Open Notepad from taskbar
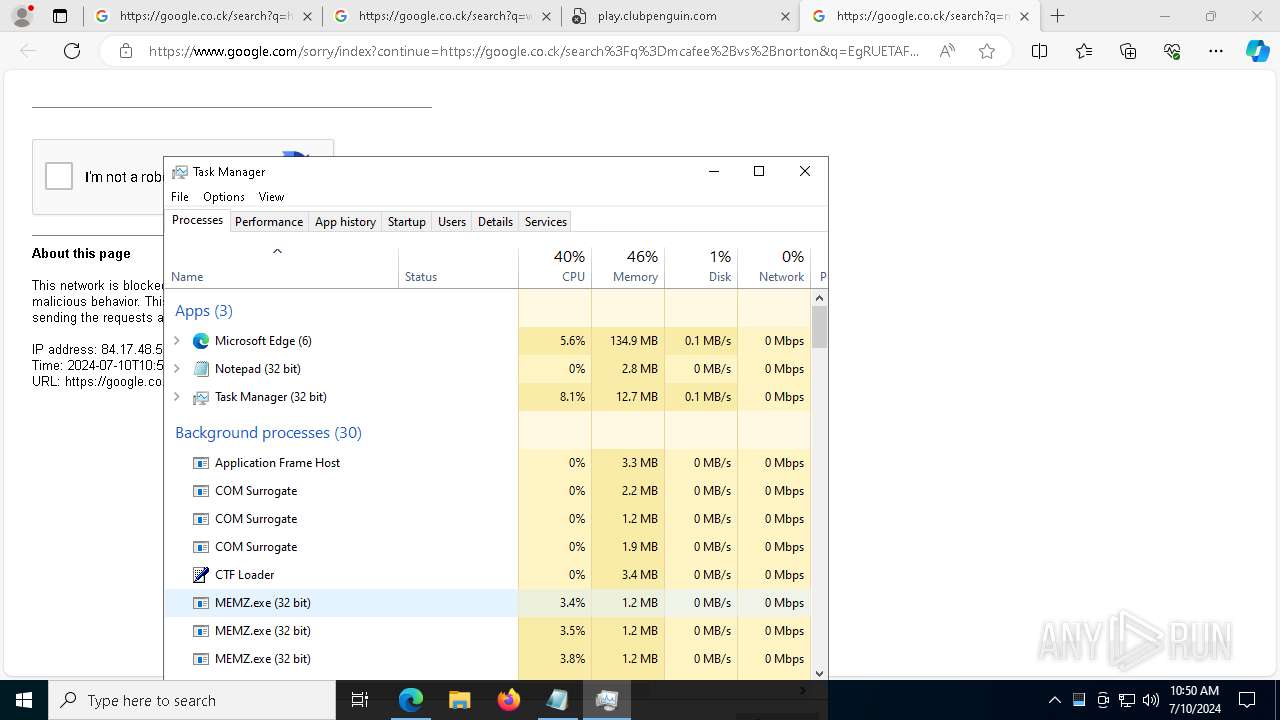This screenshot has width=1280, height=720. [x=557, y=700]
